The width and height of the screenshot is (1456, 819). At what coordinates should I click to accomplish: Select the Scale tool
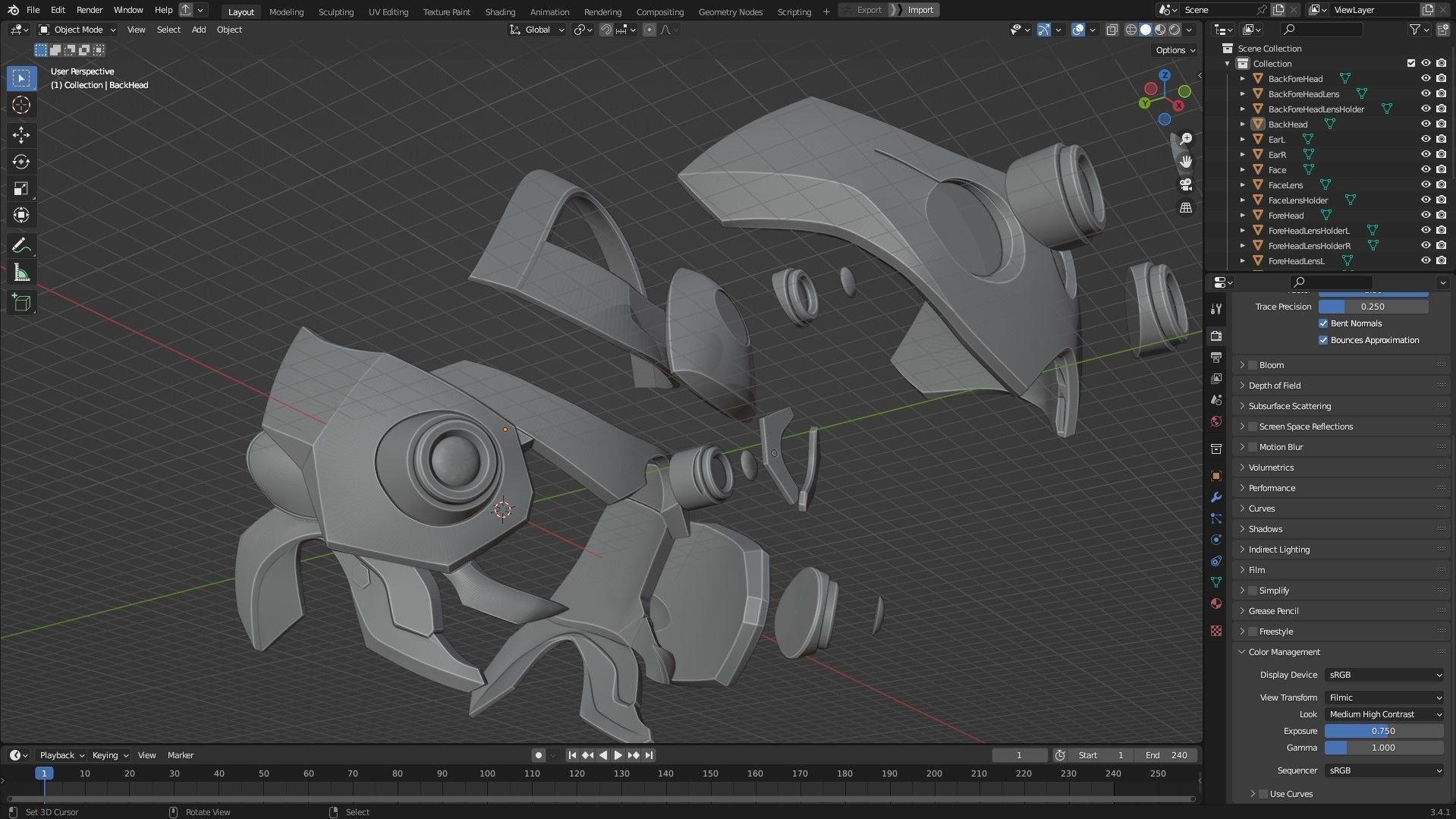[21, 188]
